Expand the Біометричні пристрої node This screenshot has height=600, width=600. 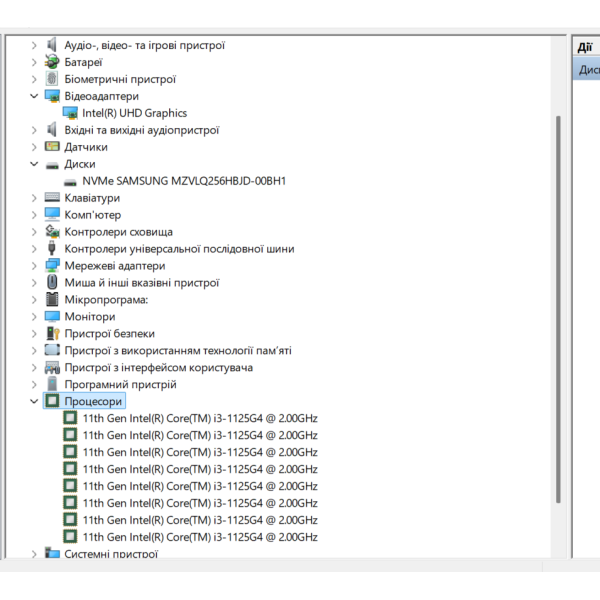tap(34, 79)
